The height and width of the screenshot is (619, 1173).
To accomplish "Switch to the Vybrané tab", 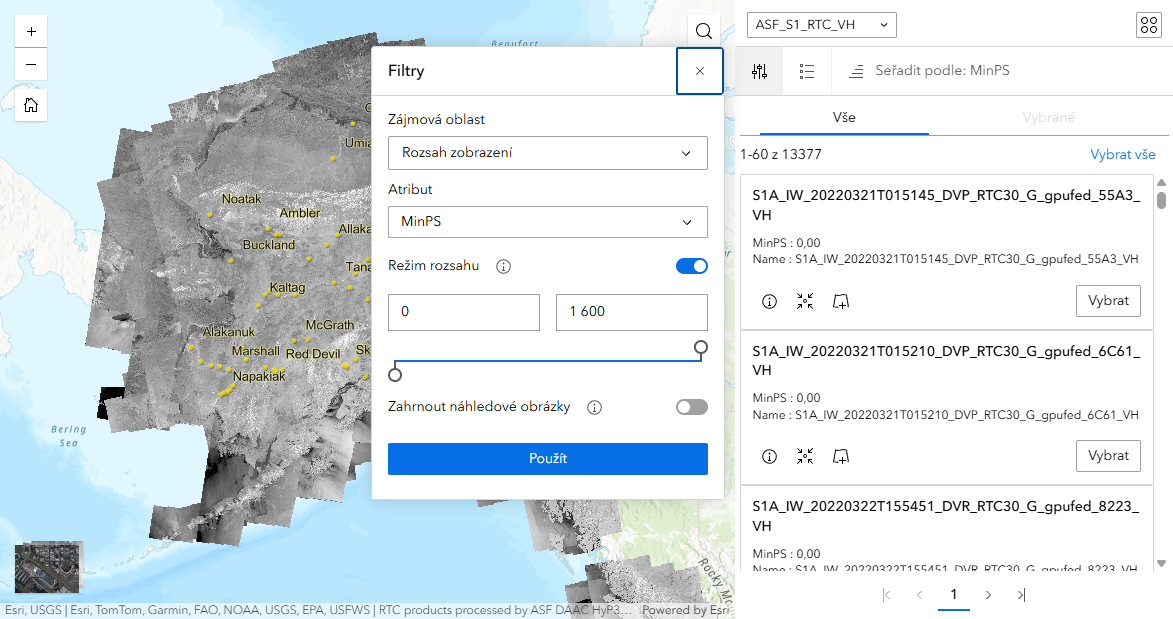I will point(1049,118).
